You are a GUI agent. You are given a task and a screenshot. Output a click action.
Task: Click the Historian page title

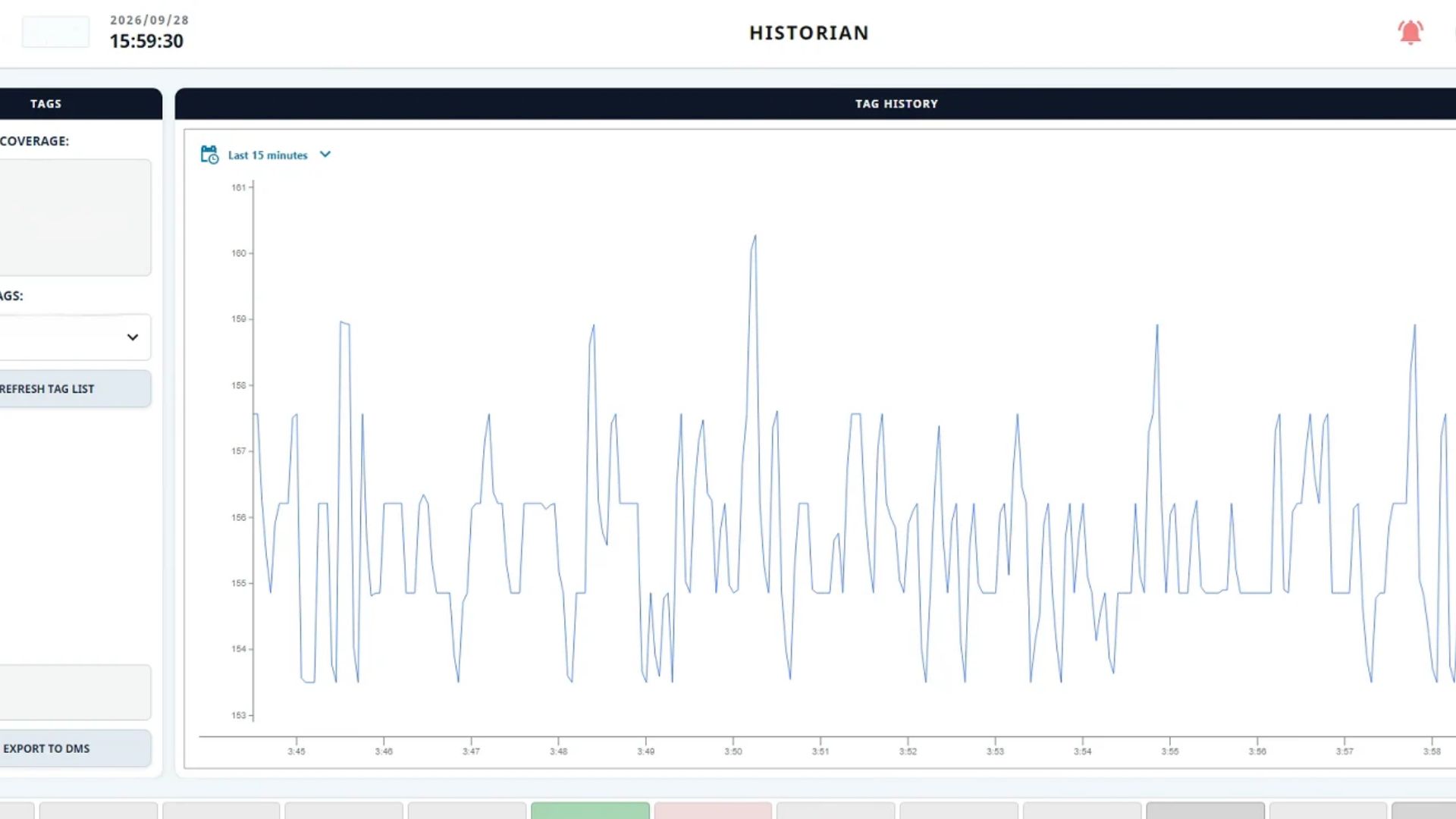(x=809, y=33)
